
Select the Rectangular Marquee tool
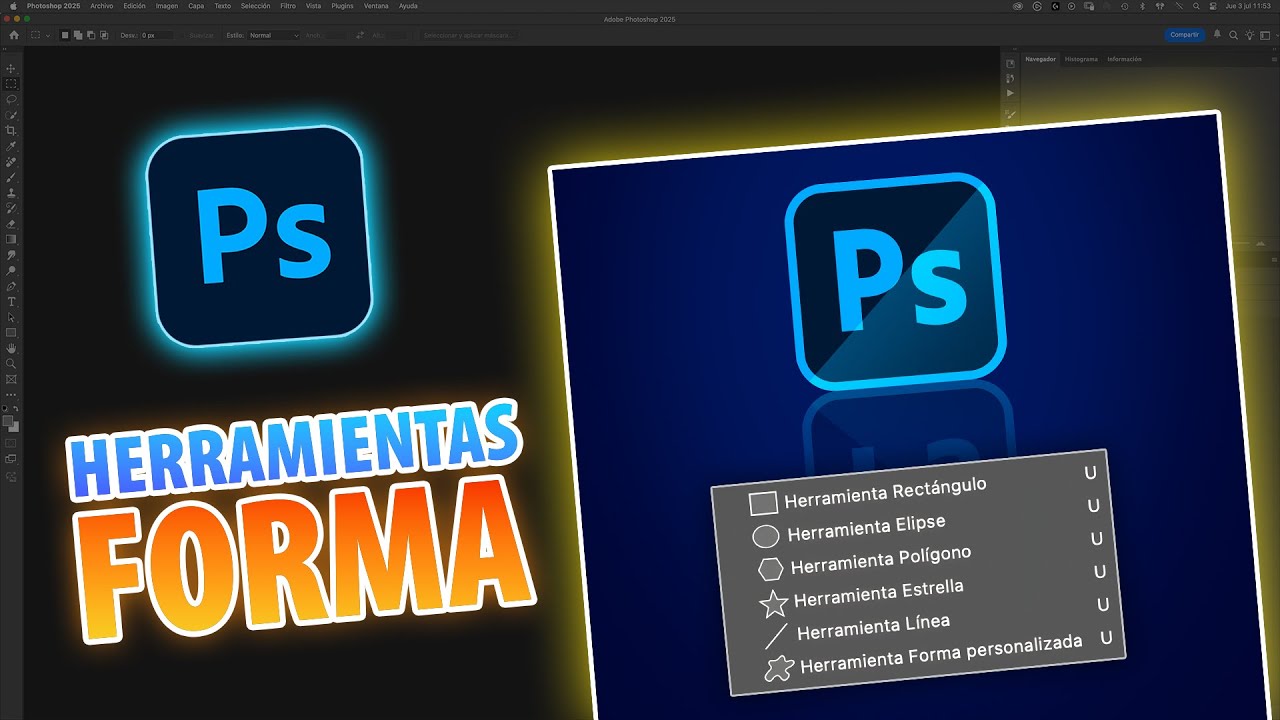tap(11, 84)
